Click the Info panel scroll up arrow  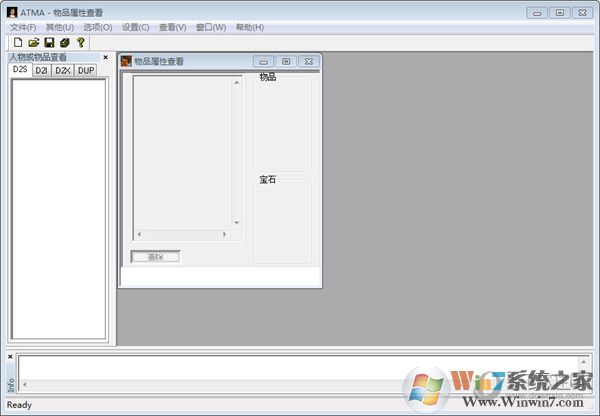pyautogui.click(x=584, y=362)
